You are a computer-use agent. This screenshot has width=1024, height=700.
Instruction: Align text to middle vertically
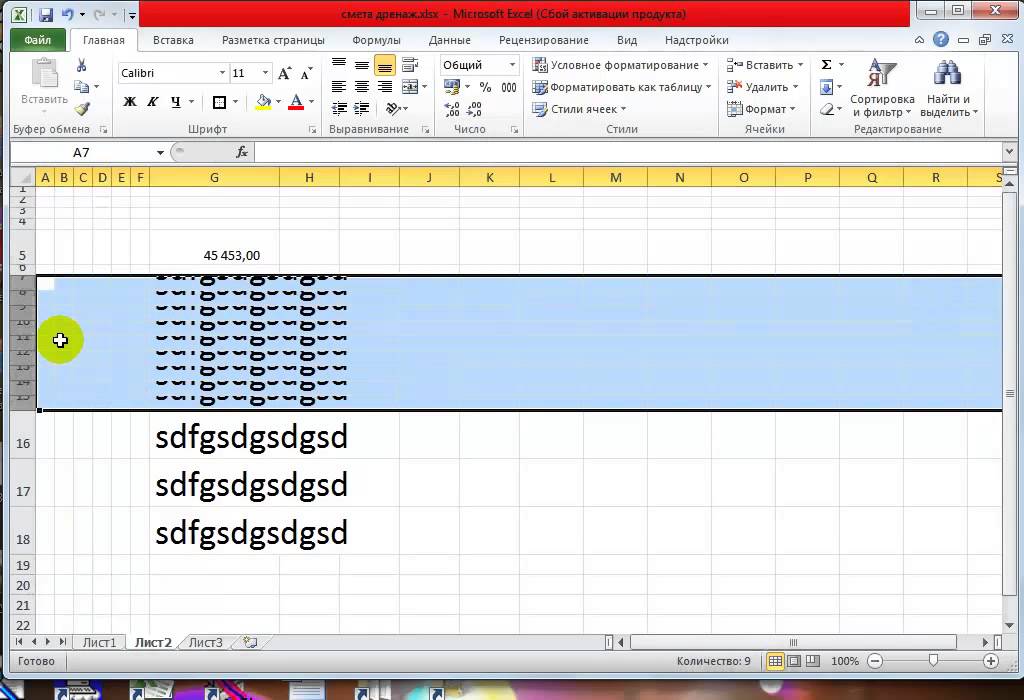pyautogui.click(x=362, y=65)
